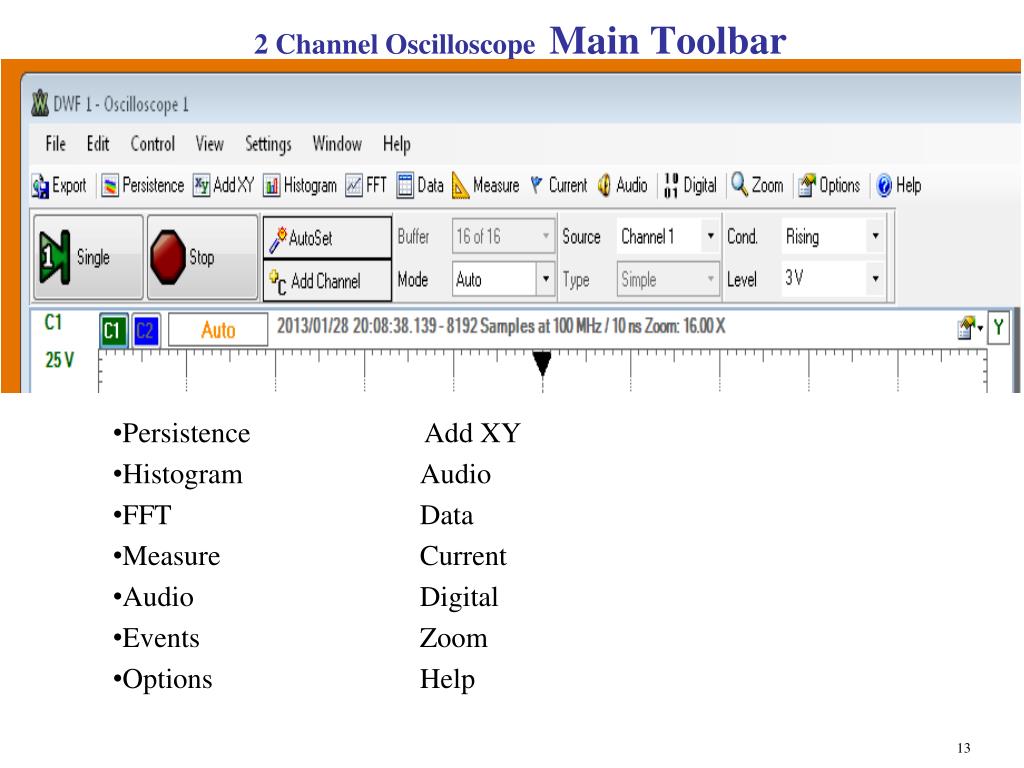
Task: Open the Cond. dropdown showing Rising
Action: pyautogui.click(x=833, y=236)
